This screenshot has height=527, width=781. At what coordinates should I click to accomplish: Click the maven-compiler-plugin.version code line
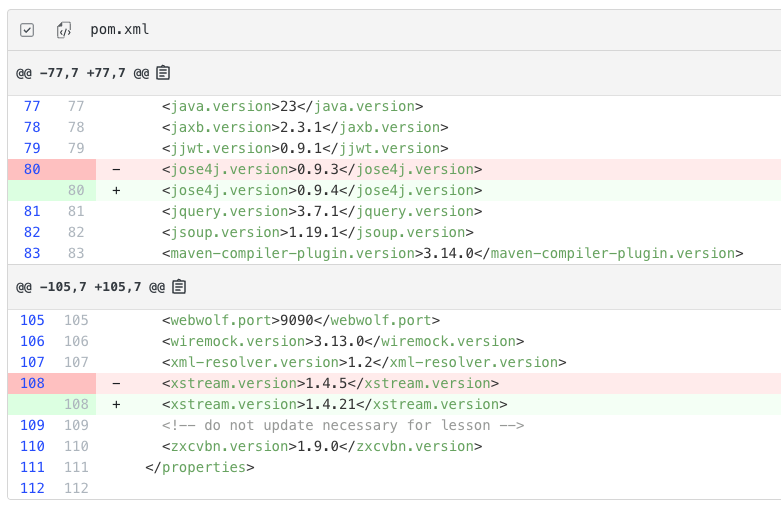click(x=452, y=253)
